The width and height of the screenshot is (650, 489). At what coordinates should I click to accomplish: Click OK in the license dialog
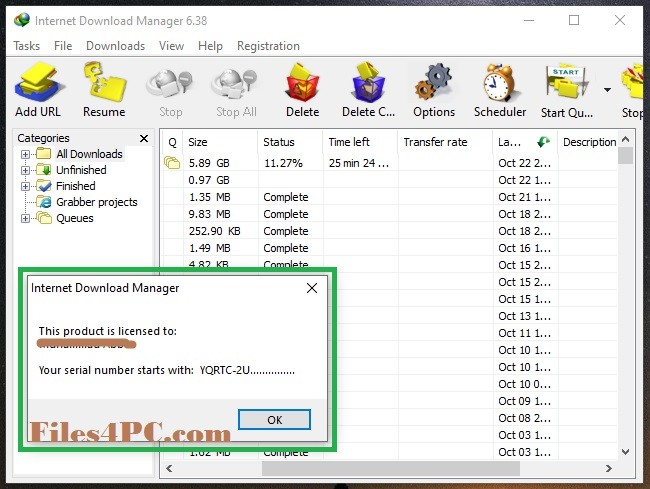pyautogui.click(x=274, y=419)
